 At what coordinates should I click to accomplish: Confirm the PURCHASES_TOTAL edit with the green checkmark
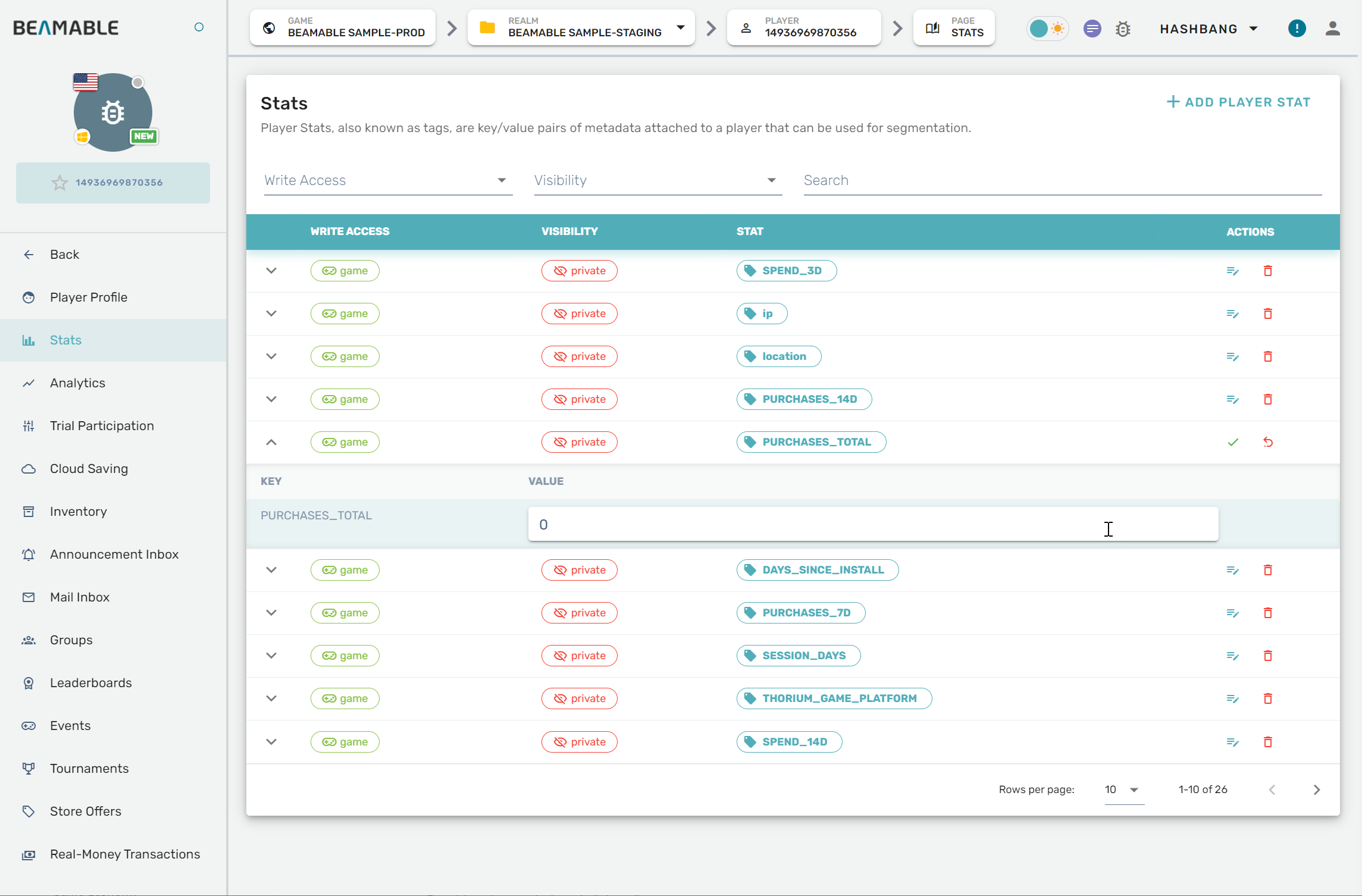click(x=1233, y=442)
